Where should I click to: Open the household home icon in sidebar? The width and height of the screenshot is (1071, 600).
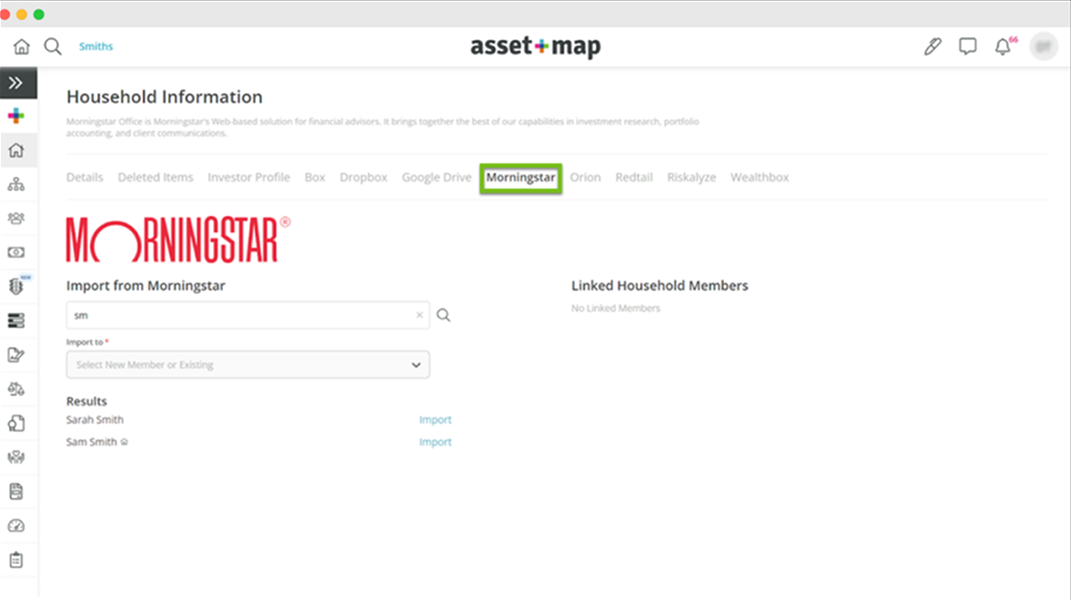tap(16, 150)
